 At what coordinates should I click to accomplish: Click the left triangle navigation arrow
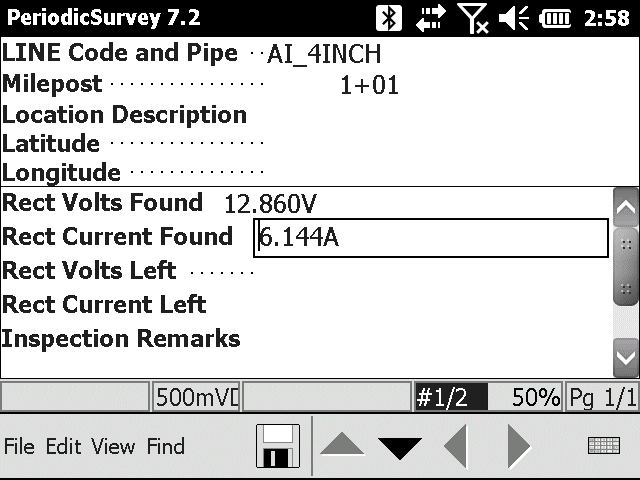tap(456, 447)
